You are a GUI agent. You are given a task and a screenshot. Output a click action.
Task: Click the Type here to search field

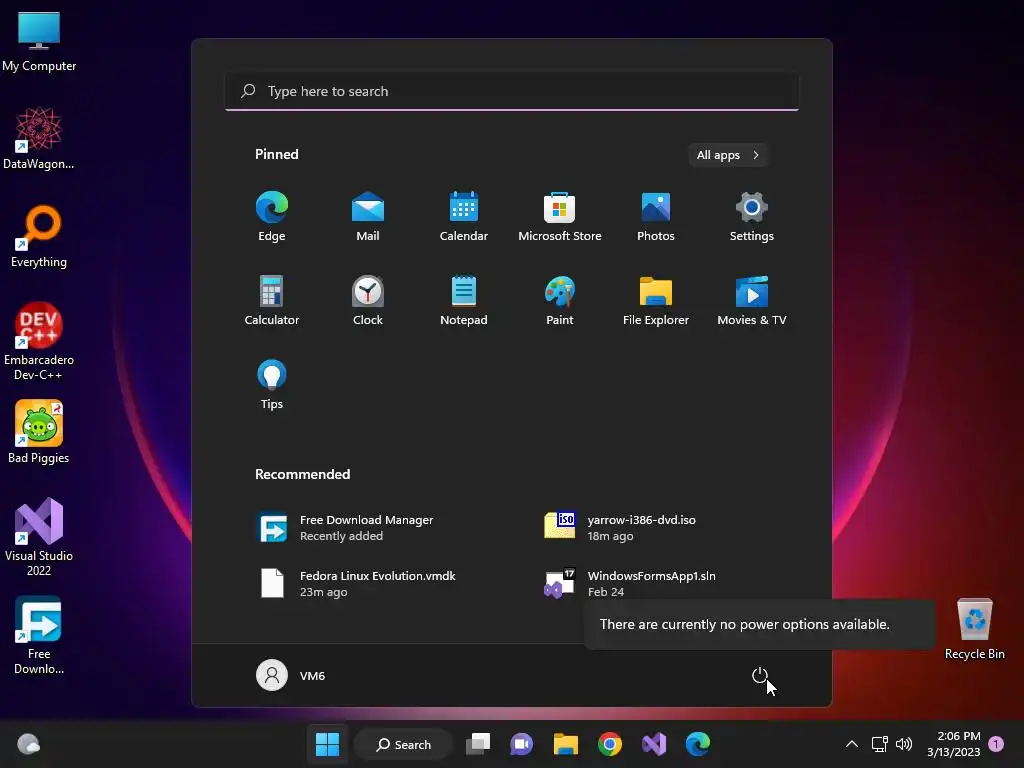coord(512,91)
